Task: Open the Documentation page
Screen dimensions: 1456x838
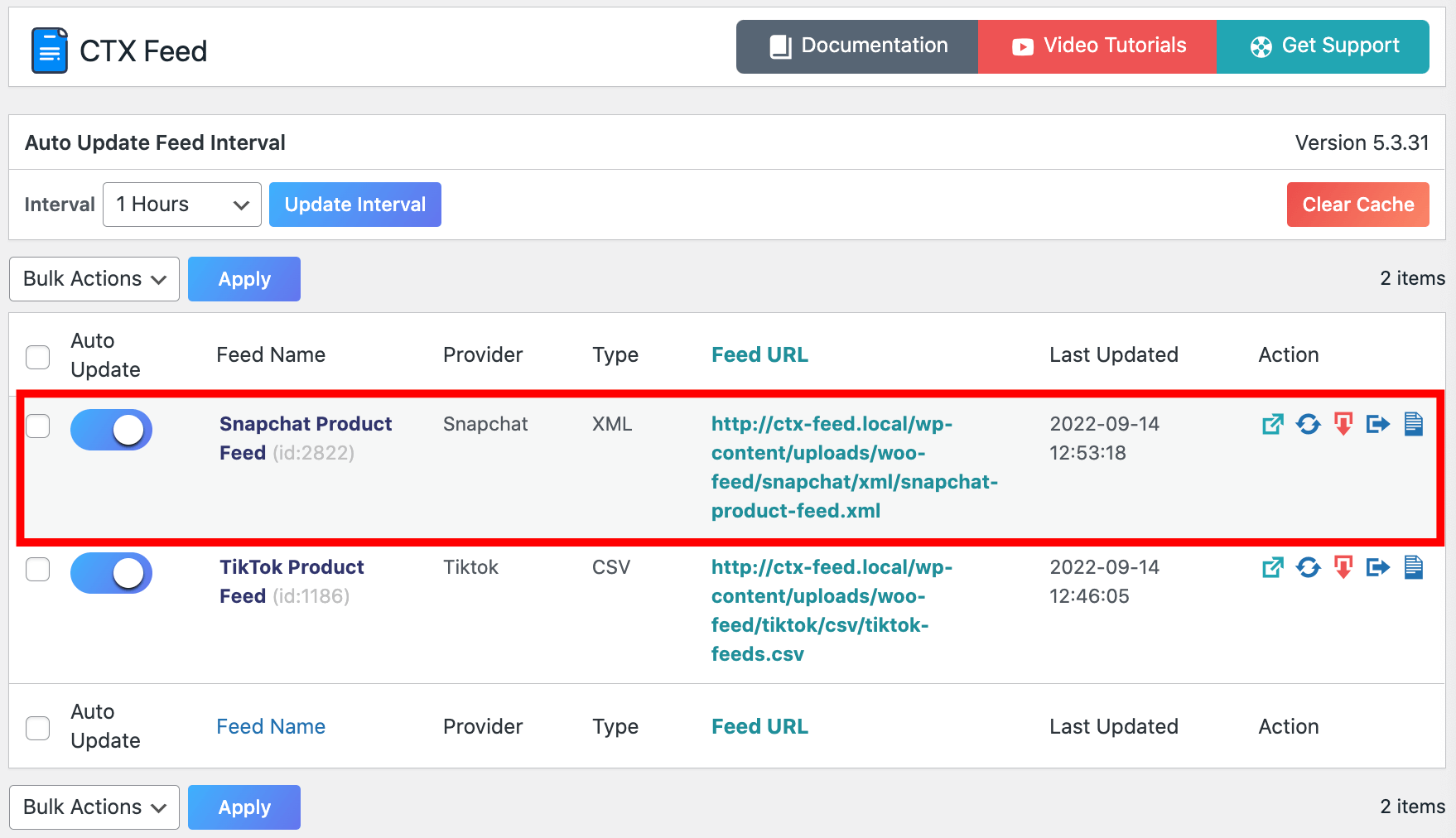Action: pos(856,46)
